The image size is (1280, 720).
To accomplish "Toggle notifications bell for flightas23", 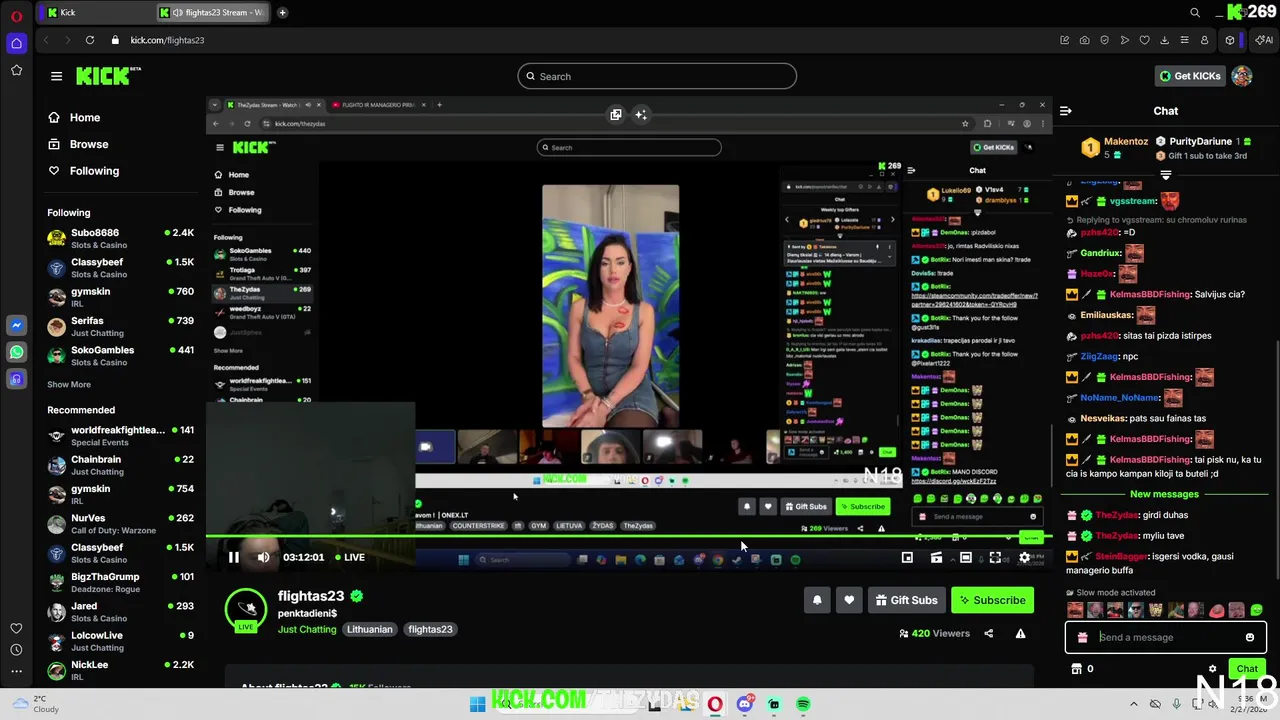I will [x=817, y=600].
